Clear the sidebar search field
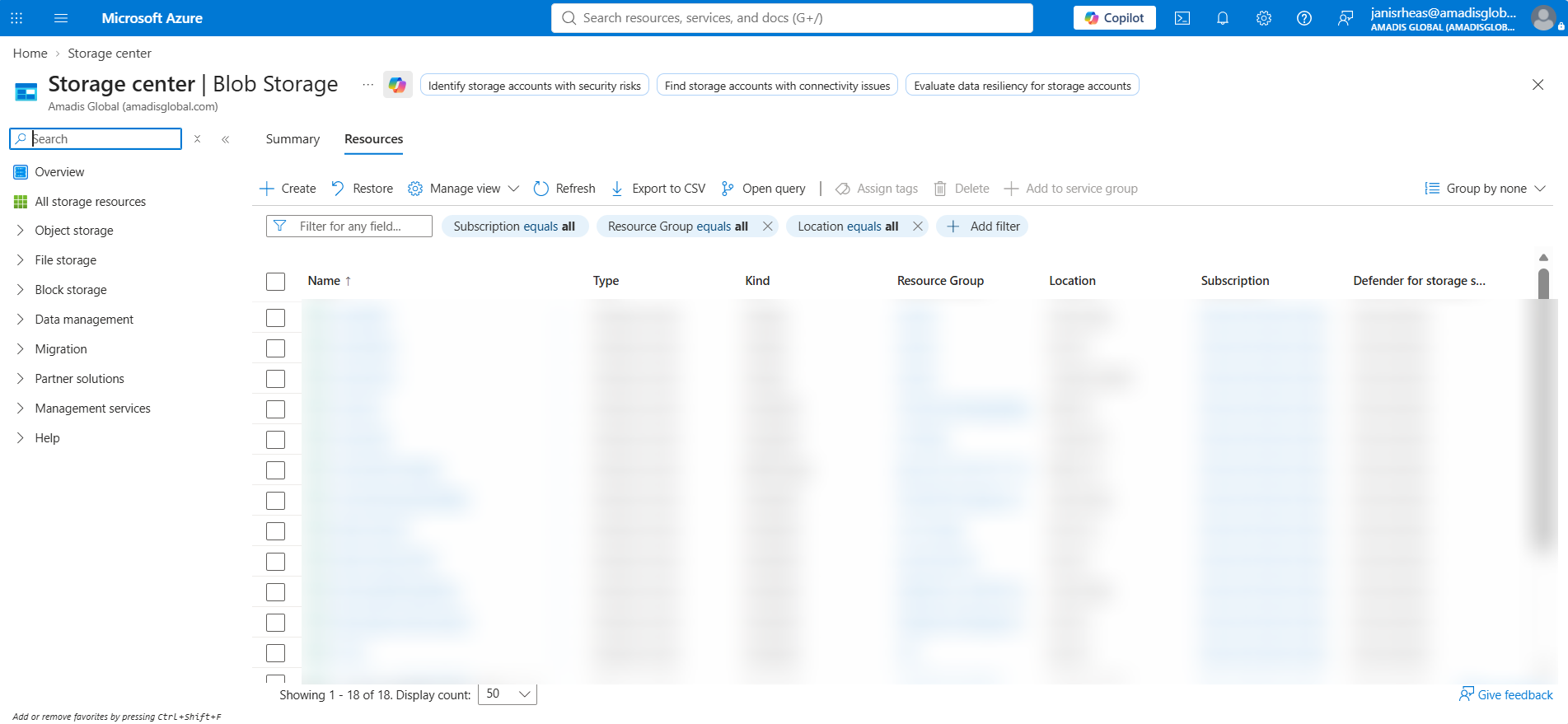The height and width of the screenshot is (724, 1568). 197,139
